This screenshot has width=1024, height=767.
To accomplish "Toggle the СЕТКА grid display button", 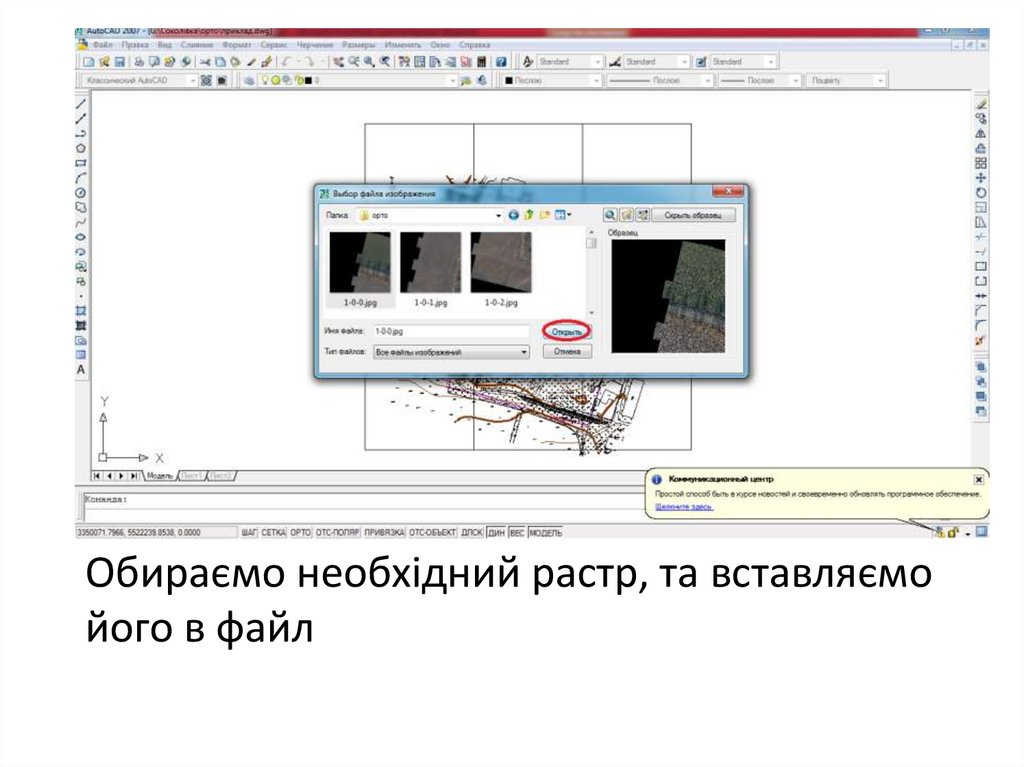I will coord(274,532).
